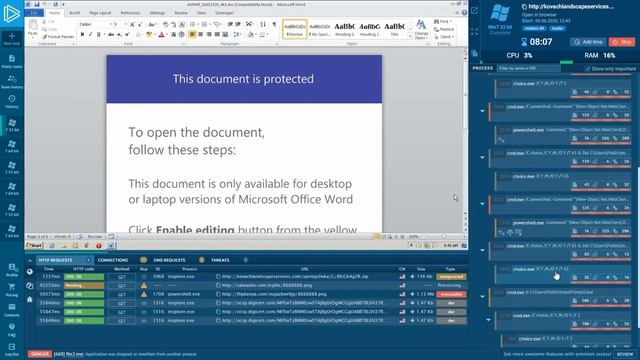Justify the paragraph text
The image size is (640, 360).
(x=217, y=35)
